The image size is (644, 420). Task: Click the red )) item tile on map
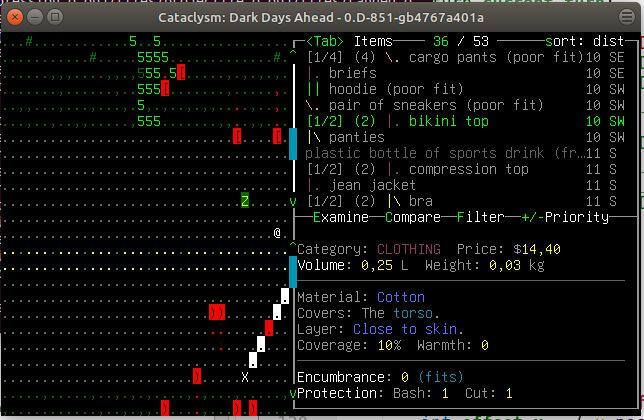click(217, 313)
